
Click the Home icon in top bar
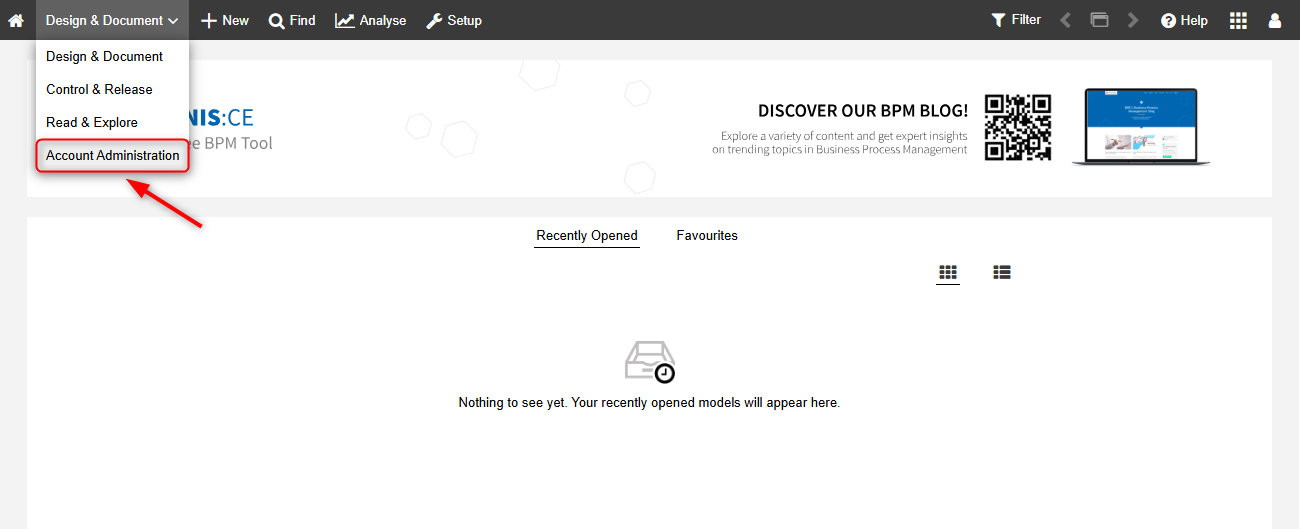[x=16, y=20]
